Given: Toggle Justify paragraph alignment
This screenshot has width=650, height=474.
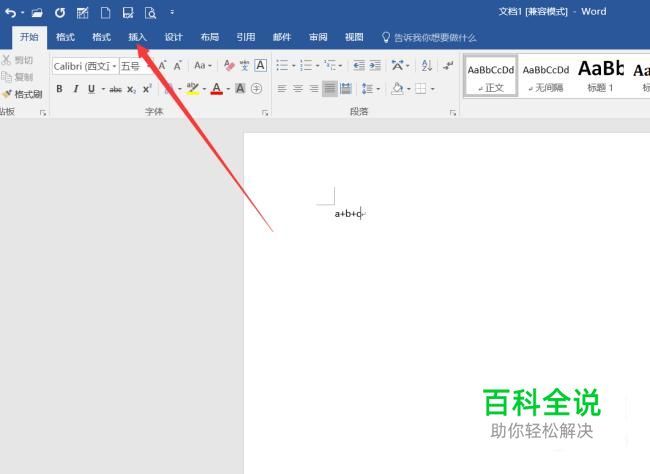Looking at the screenshot, I should pyautogui.click(x=330, y=89).
